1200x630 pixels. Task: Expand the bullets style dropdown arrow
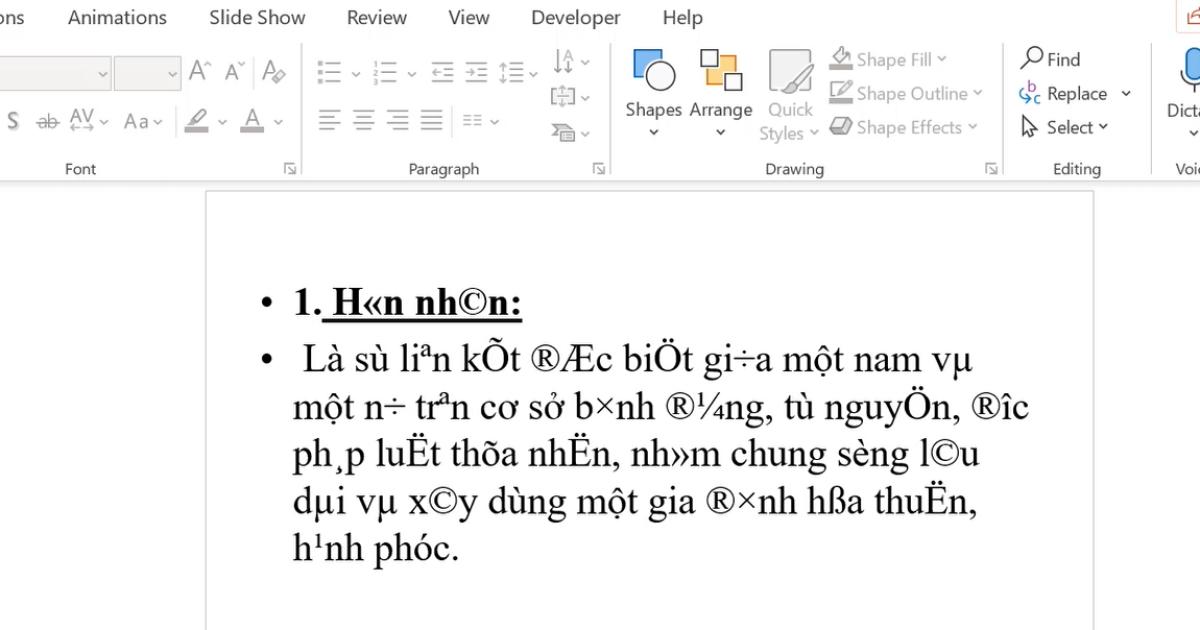point(355,73)
